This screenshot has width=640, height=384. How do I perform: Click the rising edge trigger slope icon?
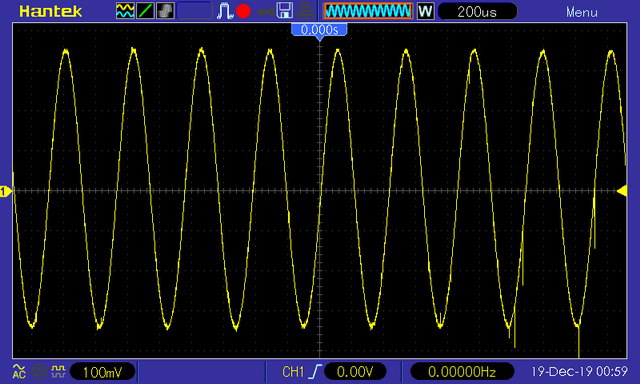tap(315, 372)
